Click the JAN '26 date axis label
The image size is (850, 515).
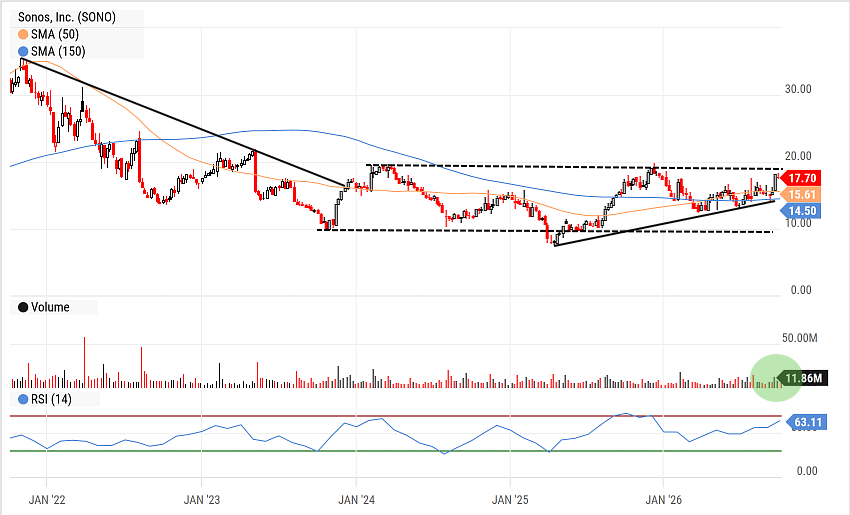click(x=664, y=500)
